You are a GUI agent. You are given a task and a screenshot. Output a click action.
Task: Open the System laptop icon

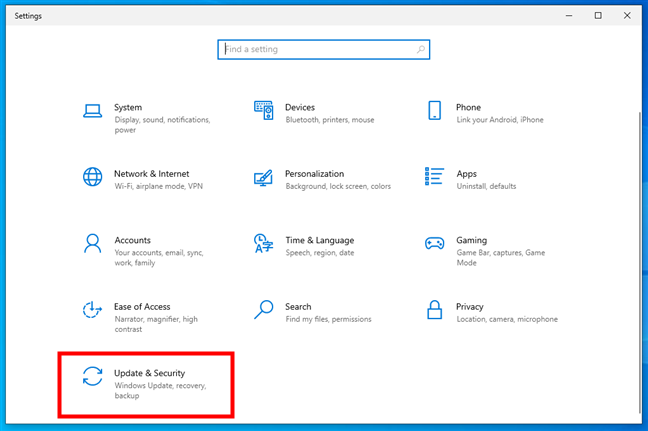tap(93, 111)
